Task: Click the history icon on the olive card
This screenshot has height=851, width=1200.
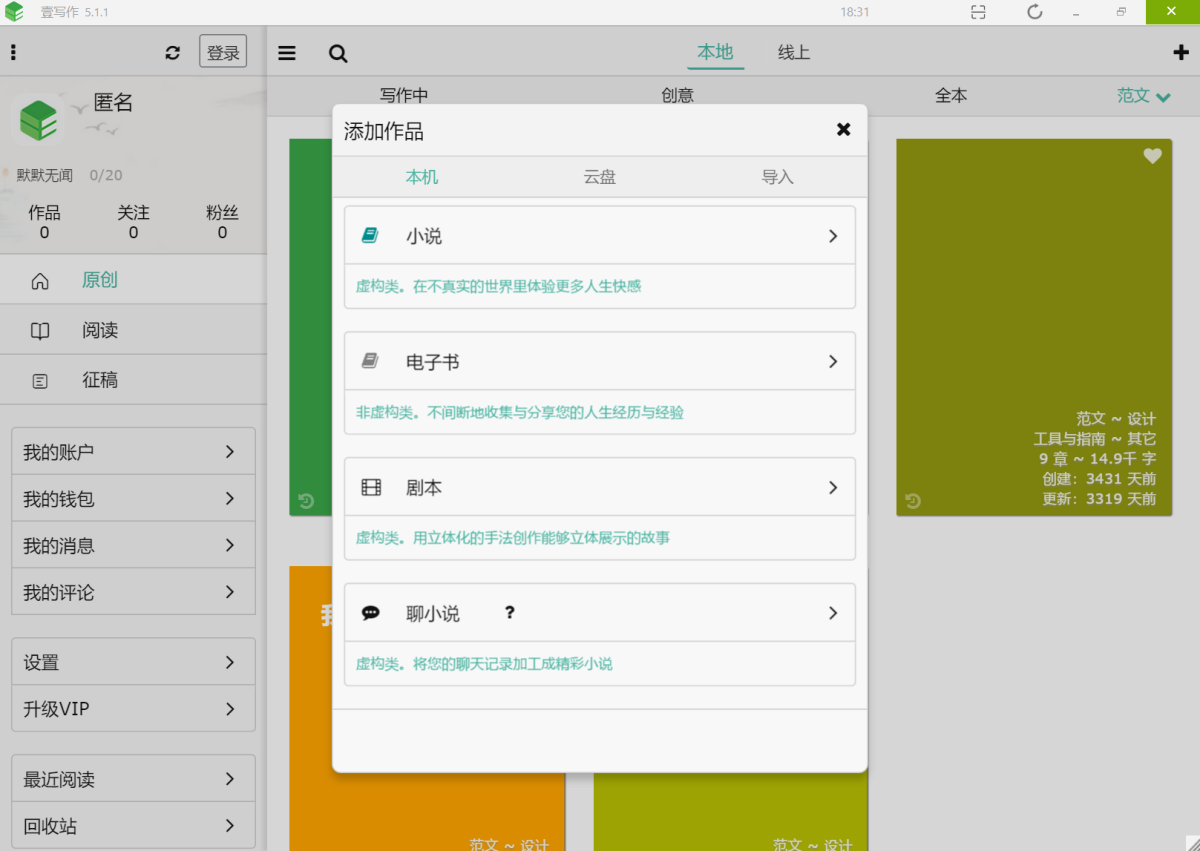Action: pos(913,500)
